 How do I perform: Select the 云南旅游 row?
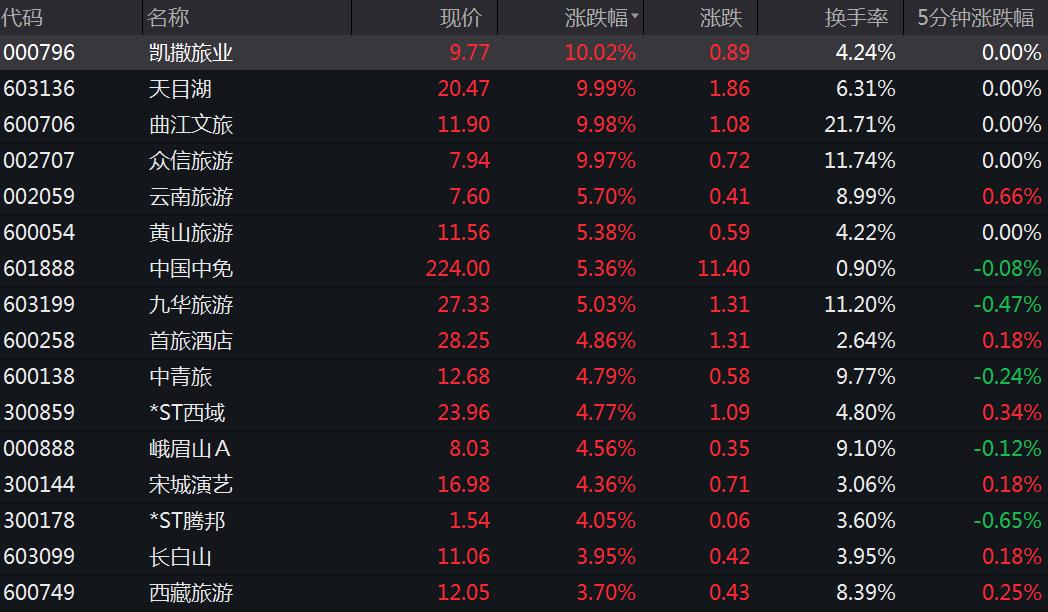coord(524,196)
